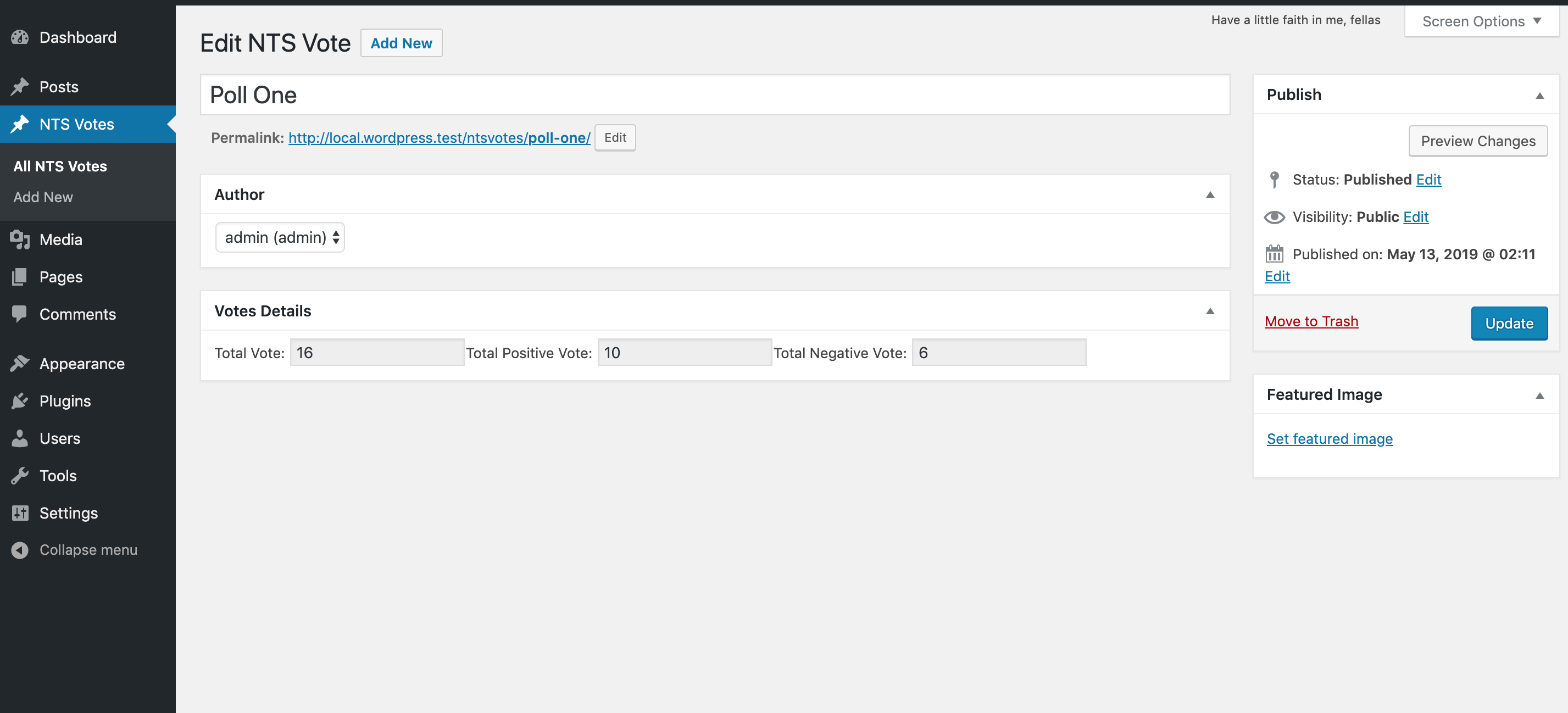Open Plugins menu item
The image size is (1568, 713).
point(88,401)
